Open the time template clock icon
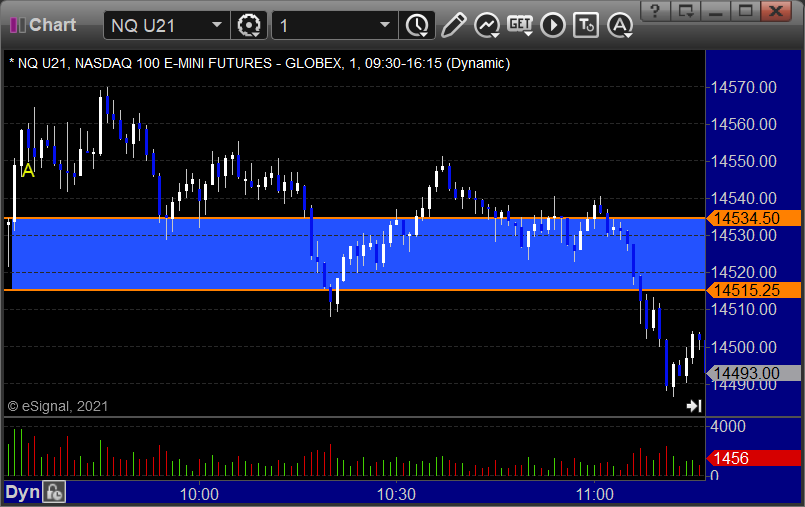This screenshot has height=507, width=805. 417,25
